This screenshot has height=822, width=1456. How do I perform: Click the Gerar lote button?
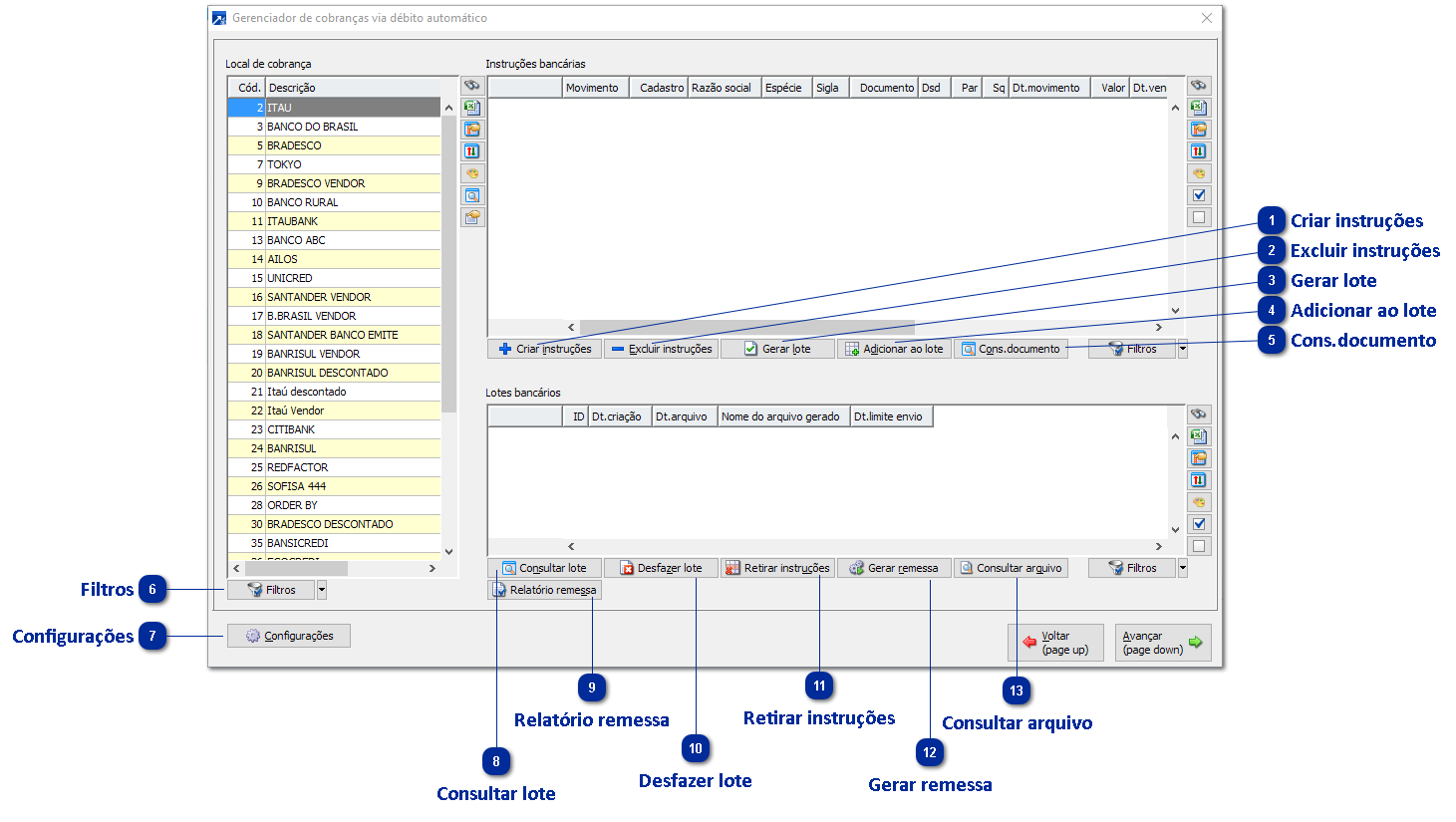777,349
